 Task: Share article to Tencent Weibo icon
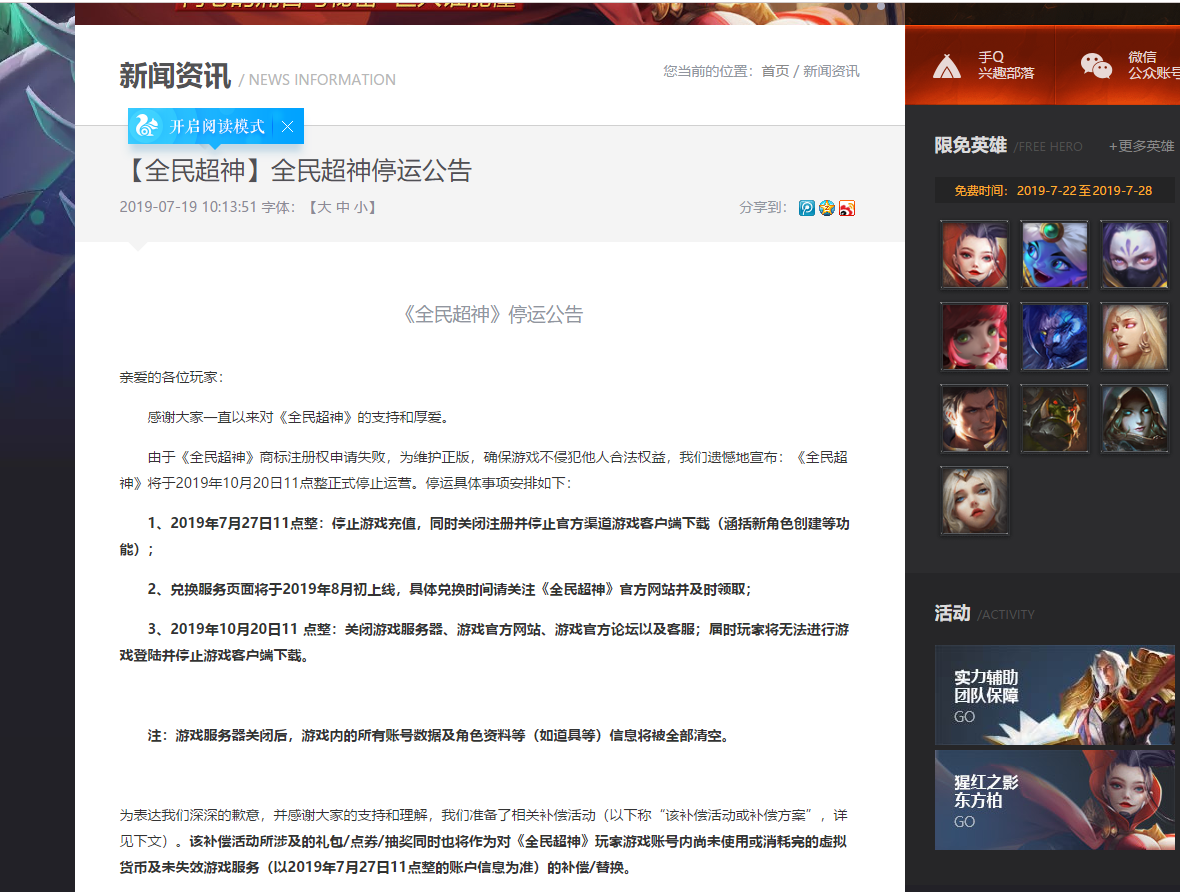point(807,208)
